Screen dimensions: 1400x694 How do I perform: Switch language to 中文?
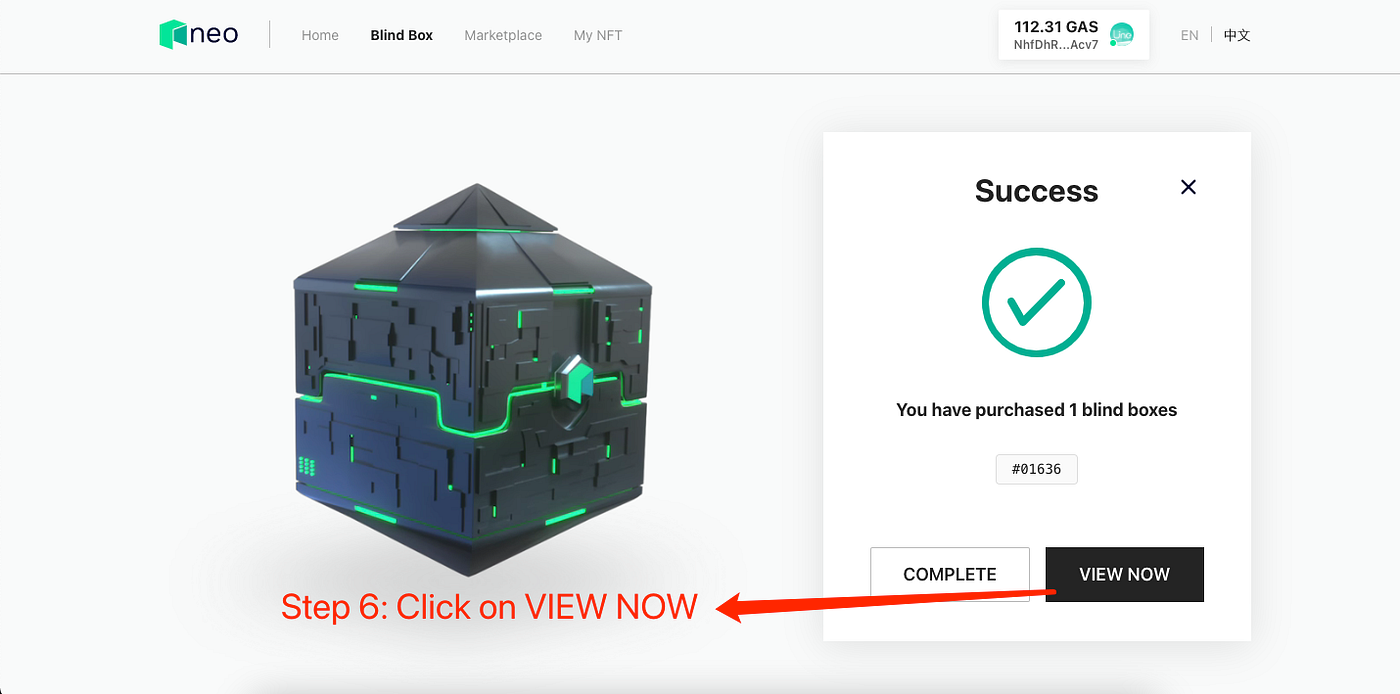point(1237,35)
